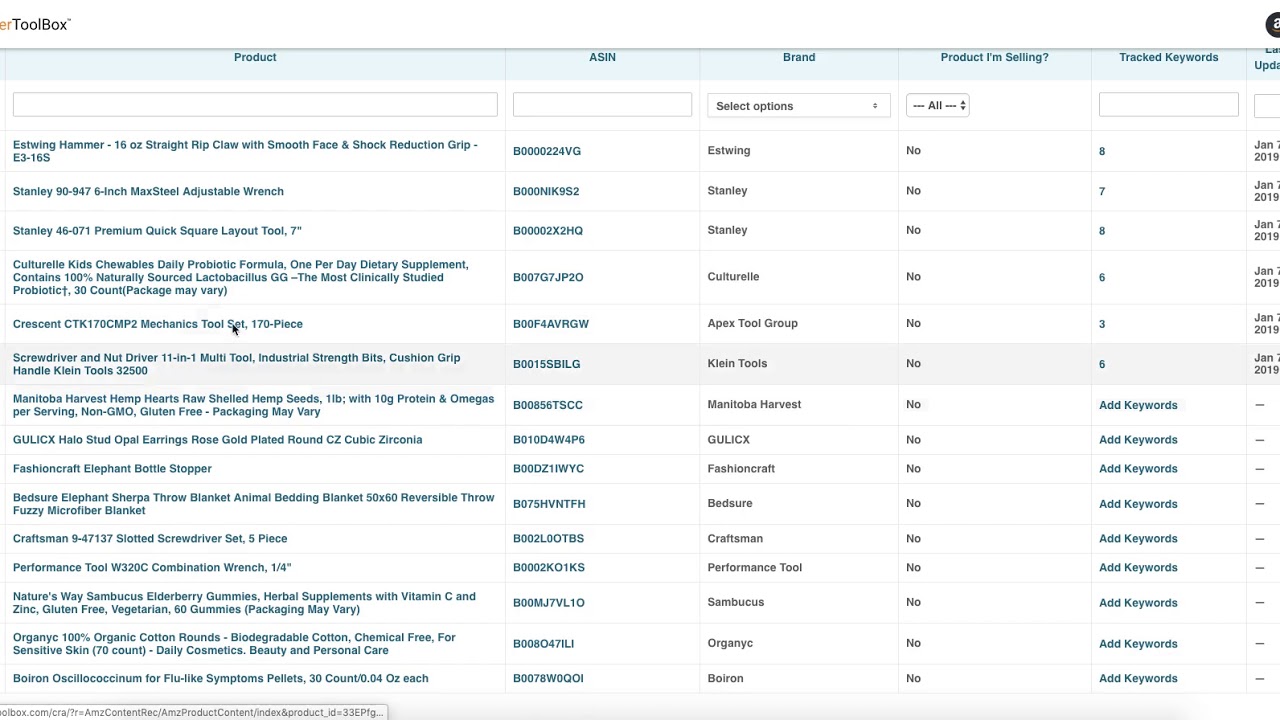
Task: Add Keywords for Manitoba Harvest row
Action: pos(1138,405)
